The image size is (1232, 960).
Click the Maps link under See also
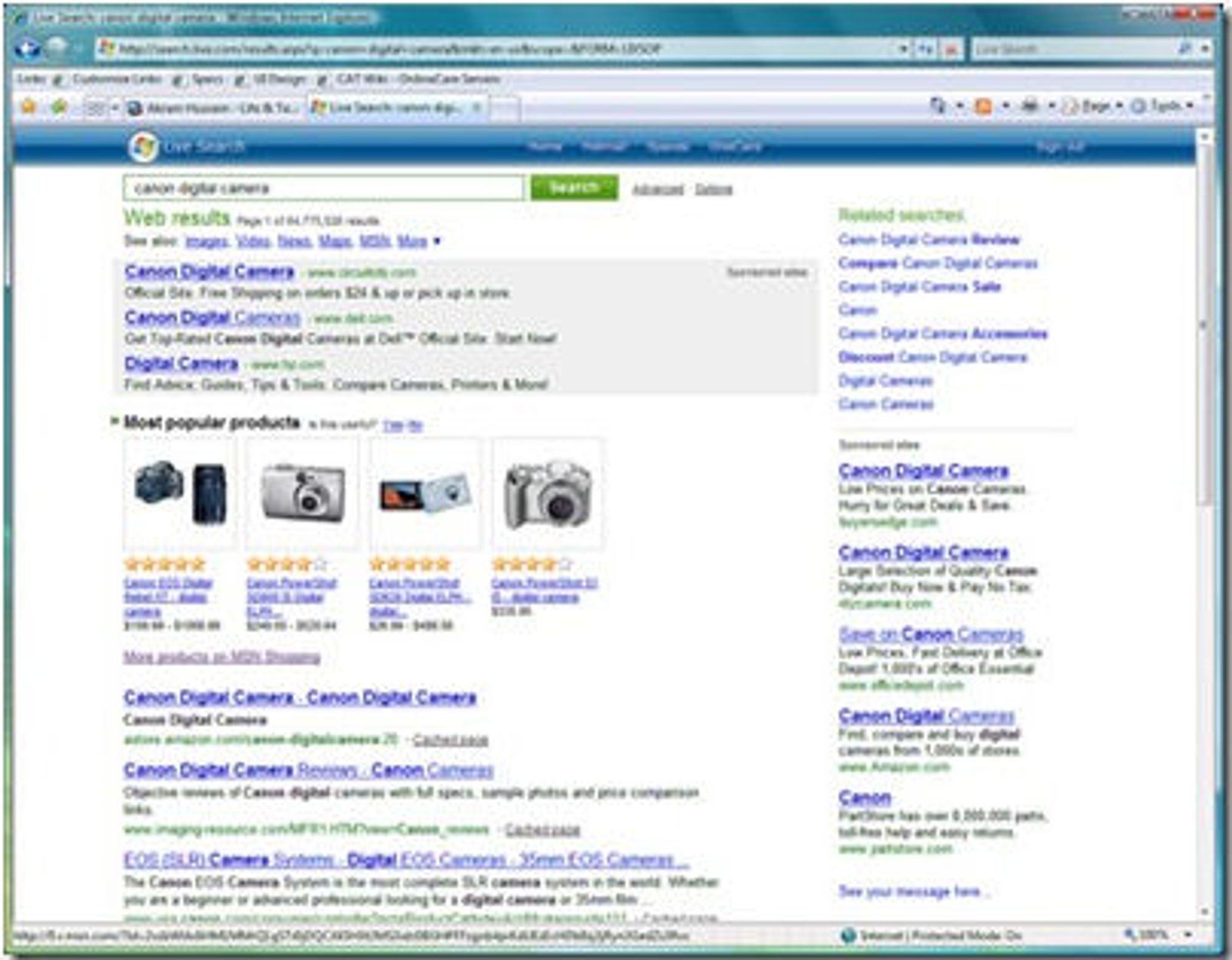[335, 241]
